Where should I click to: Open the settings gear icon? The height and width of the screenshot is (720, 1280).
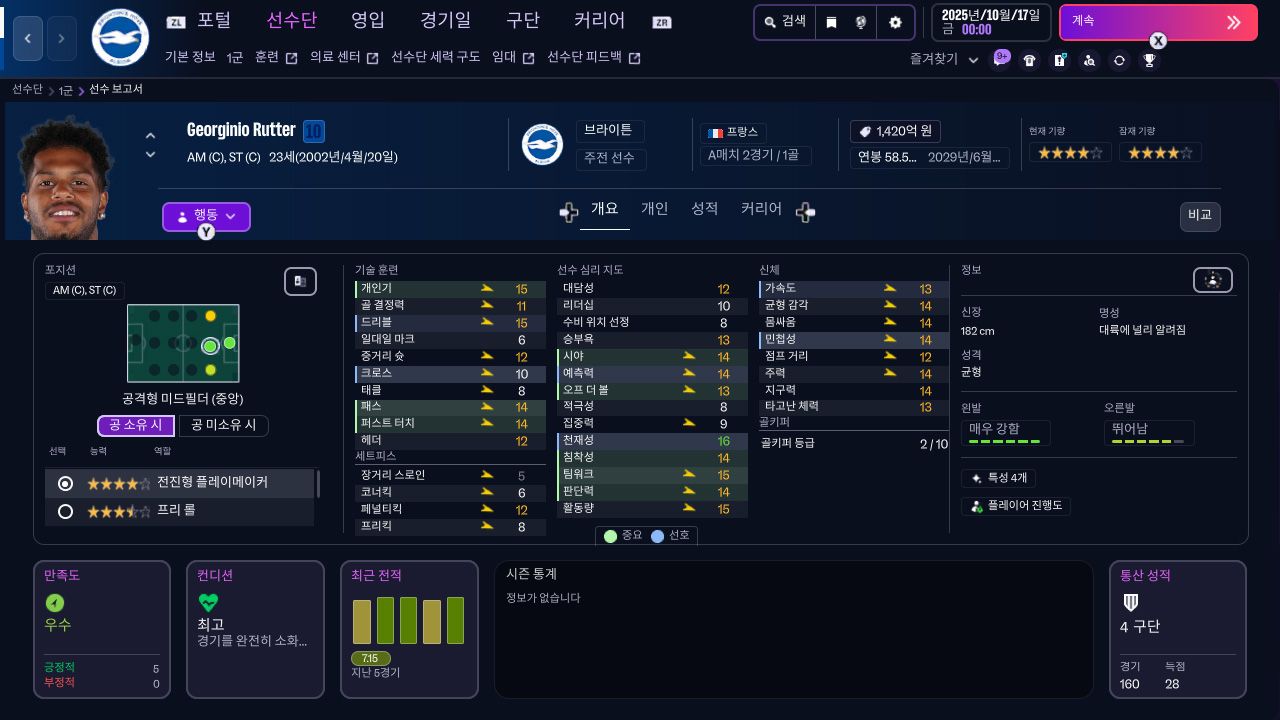click(x=895, y=22)
